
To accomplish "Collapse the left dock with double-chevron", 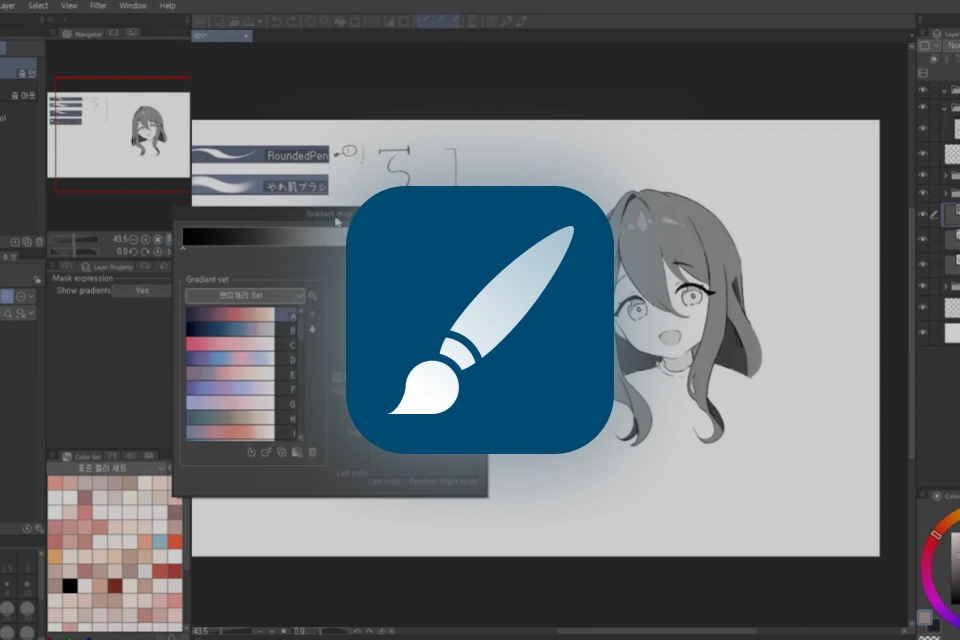I will (51, 20).
